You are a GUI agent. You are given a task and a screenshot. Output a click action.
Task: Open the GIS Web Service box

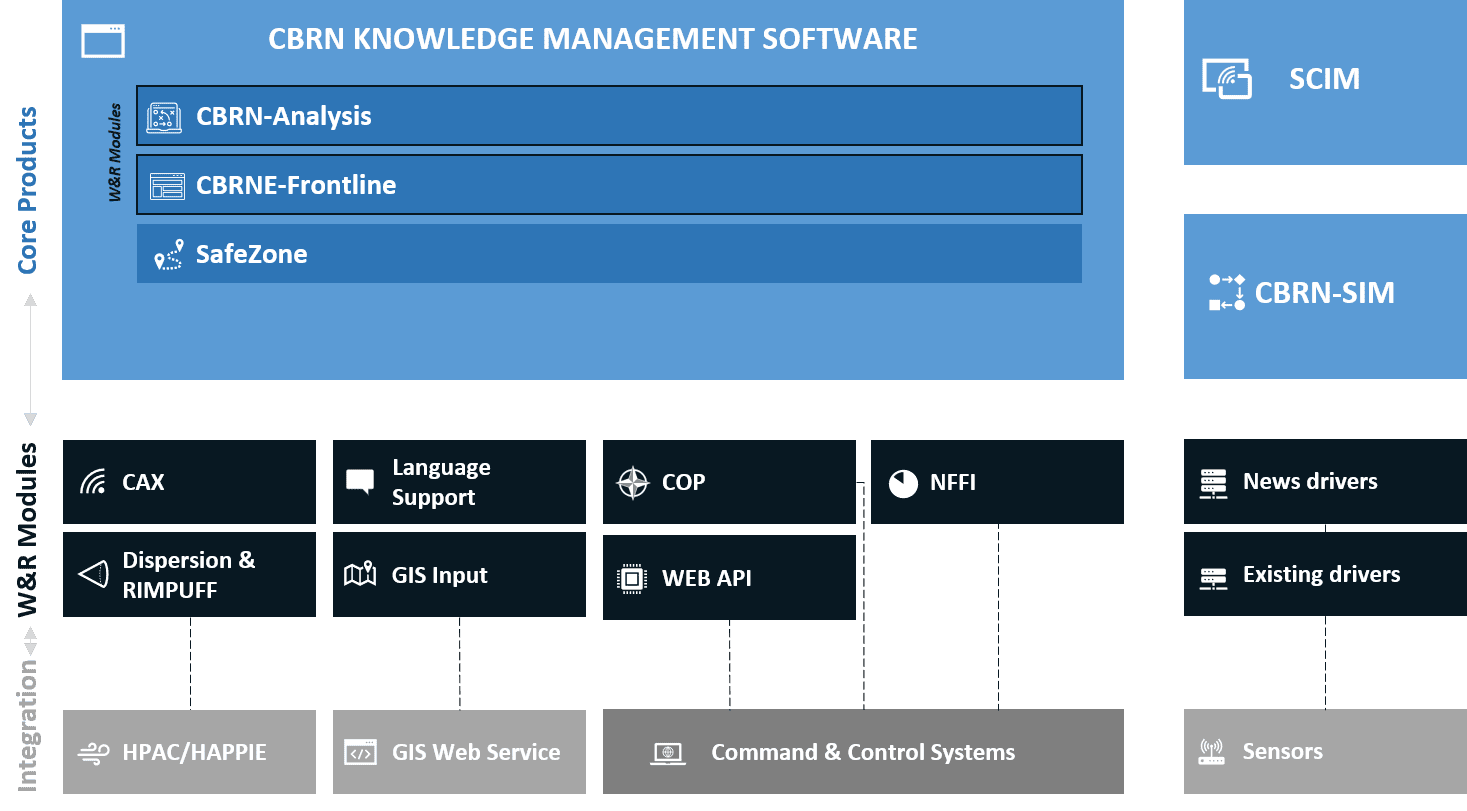tap(459, 752)
